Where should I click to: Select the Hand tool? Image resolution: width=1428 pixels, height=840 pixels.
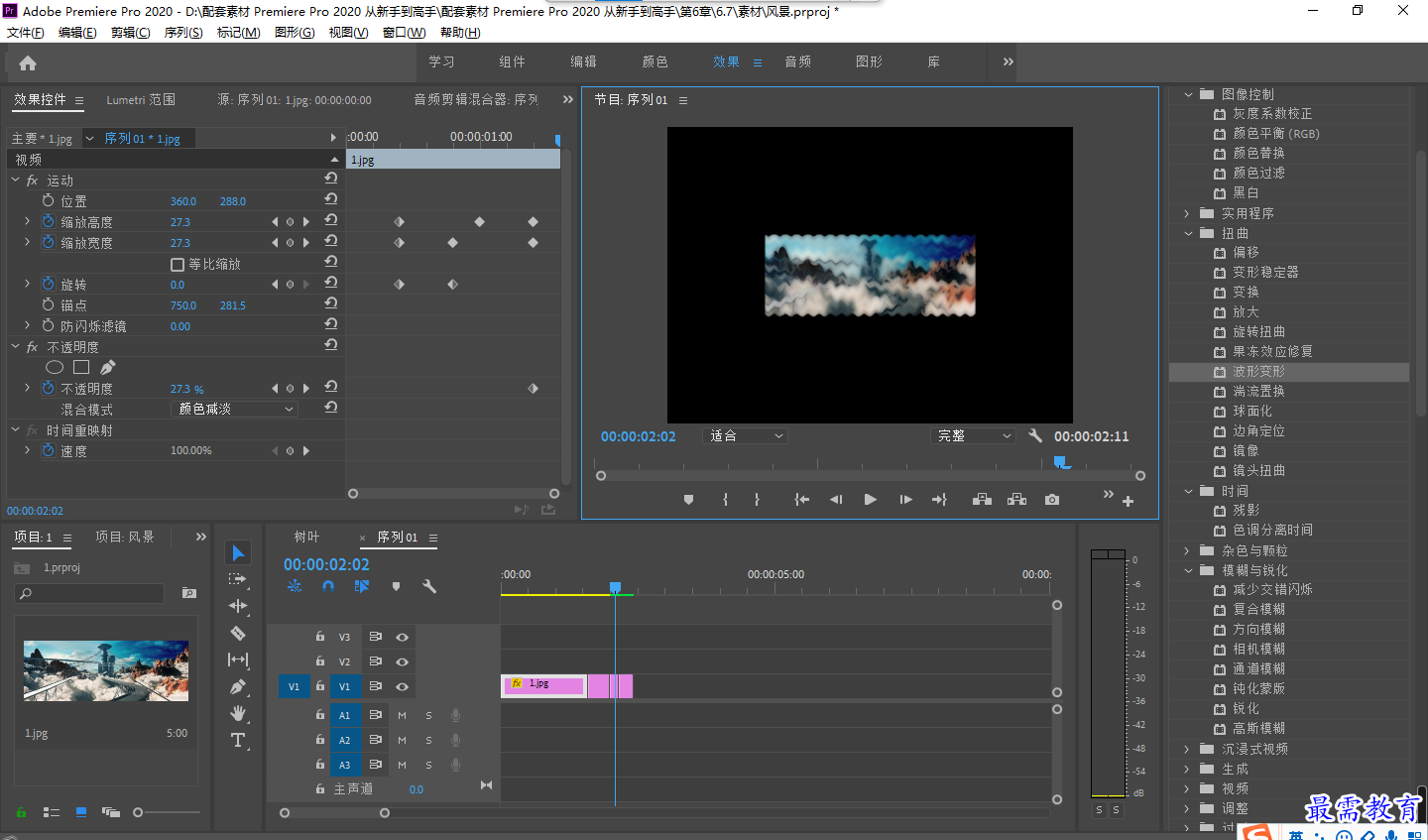(238, 713)
